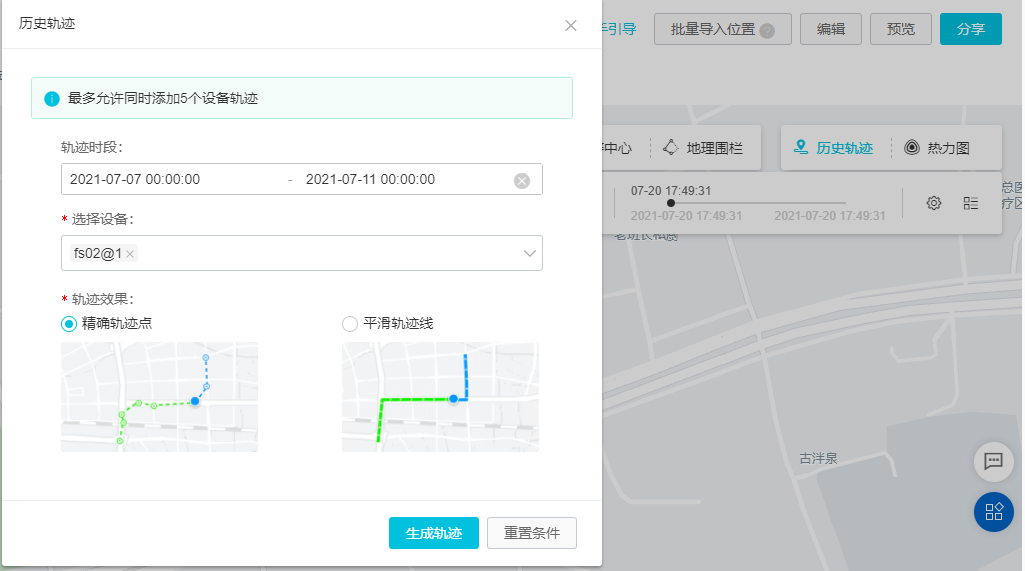1025x571 pixels.
Task: Click the start date 2021-07-07 field
Action: [x=136, y=180]
